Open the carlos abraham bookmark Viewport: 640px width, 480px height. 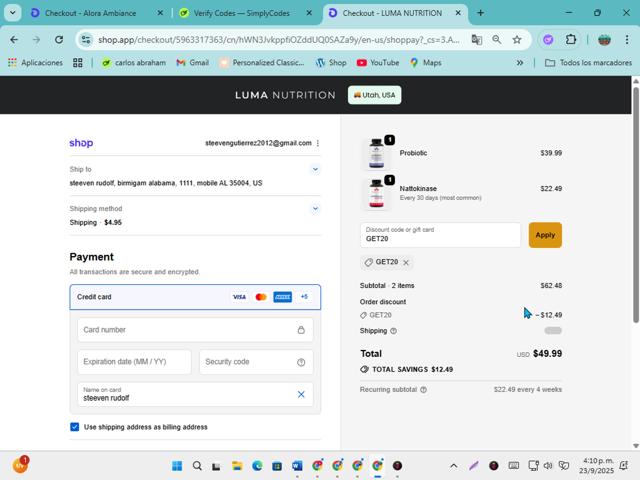(134, 62)
